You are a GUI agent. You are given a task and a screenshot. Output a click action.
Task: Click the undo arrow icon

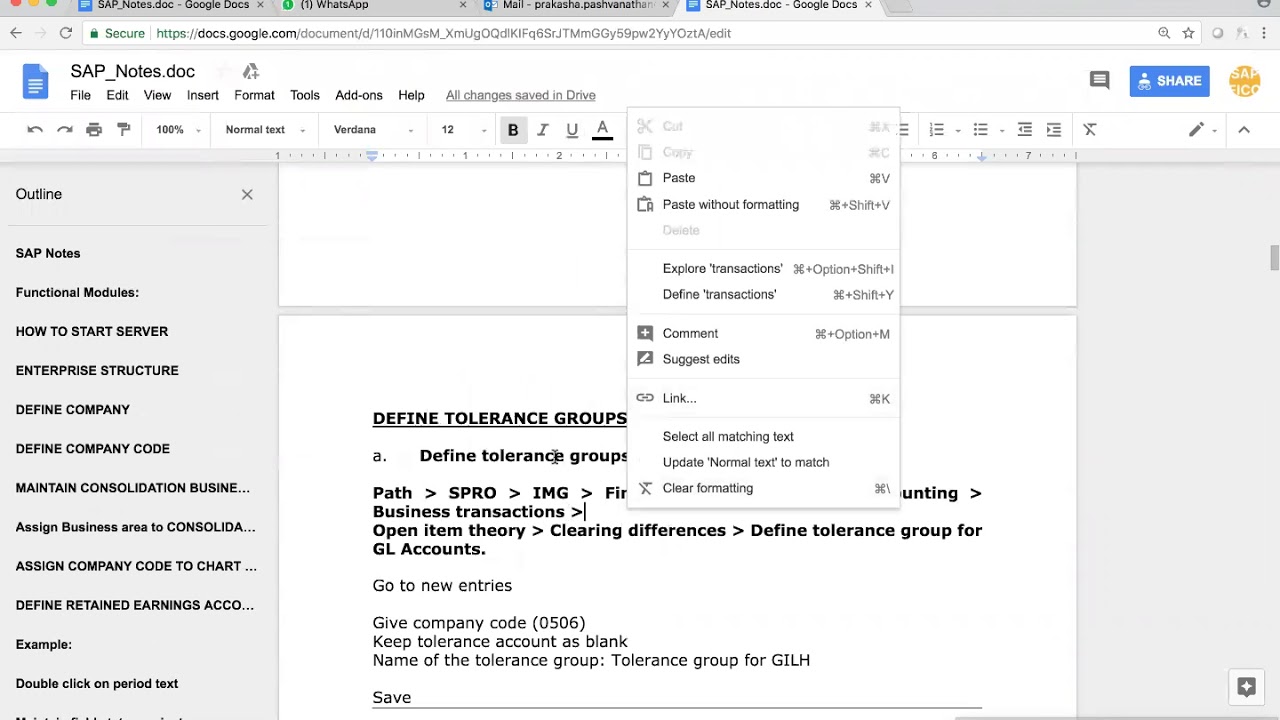pyautogui.click(x=35, y=130)
